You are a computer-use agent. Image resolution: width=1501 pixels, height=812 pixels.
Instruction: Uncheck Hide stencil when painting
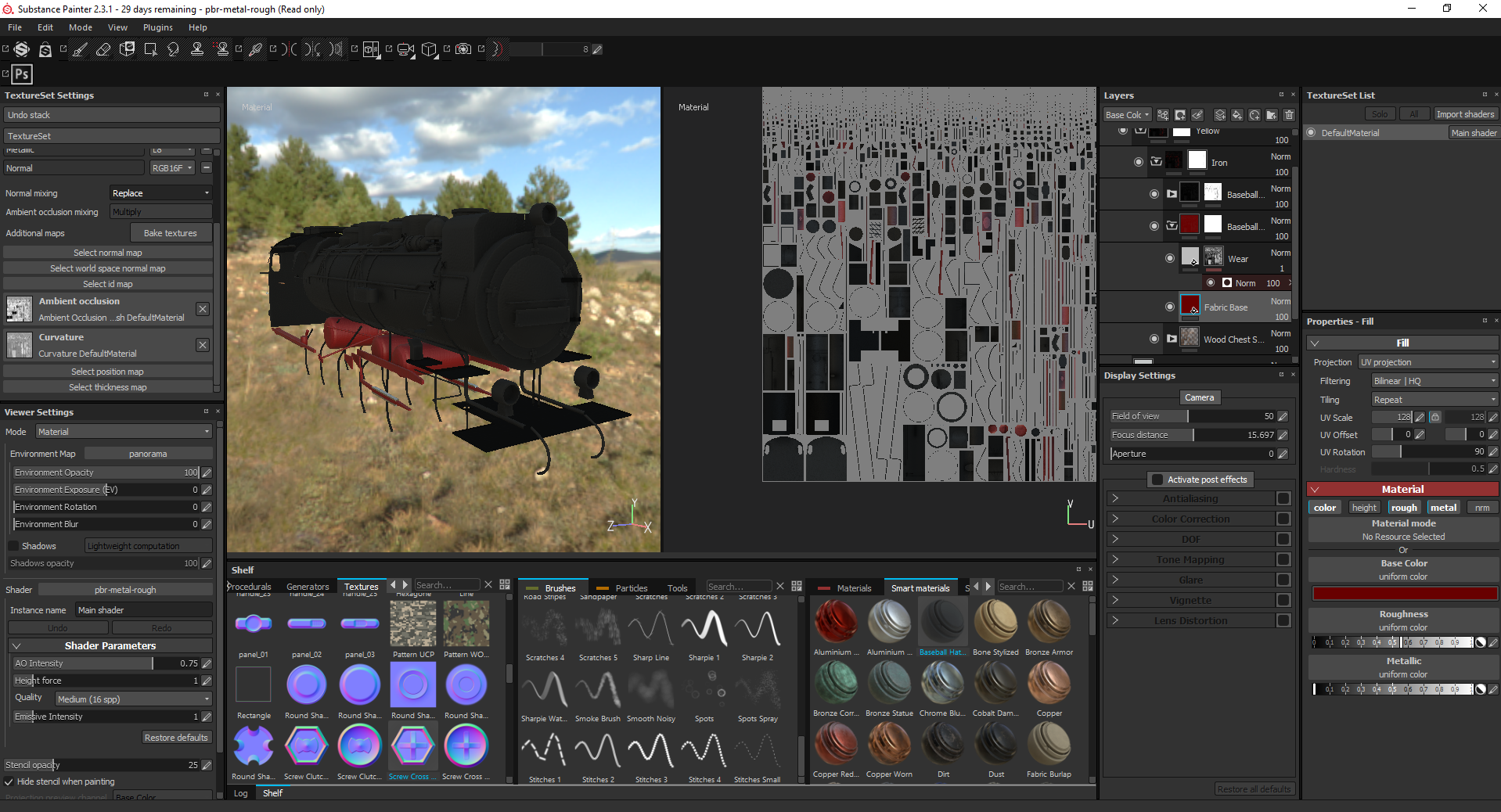pos(9,781)
